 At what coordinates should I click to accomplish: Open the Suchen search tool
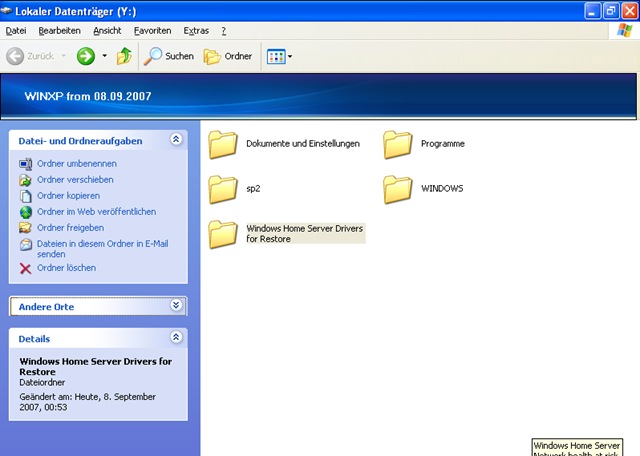(169, 56)
